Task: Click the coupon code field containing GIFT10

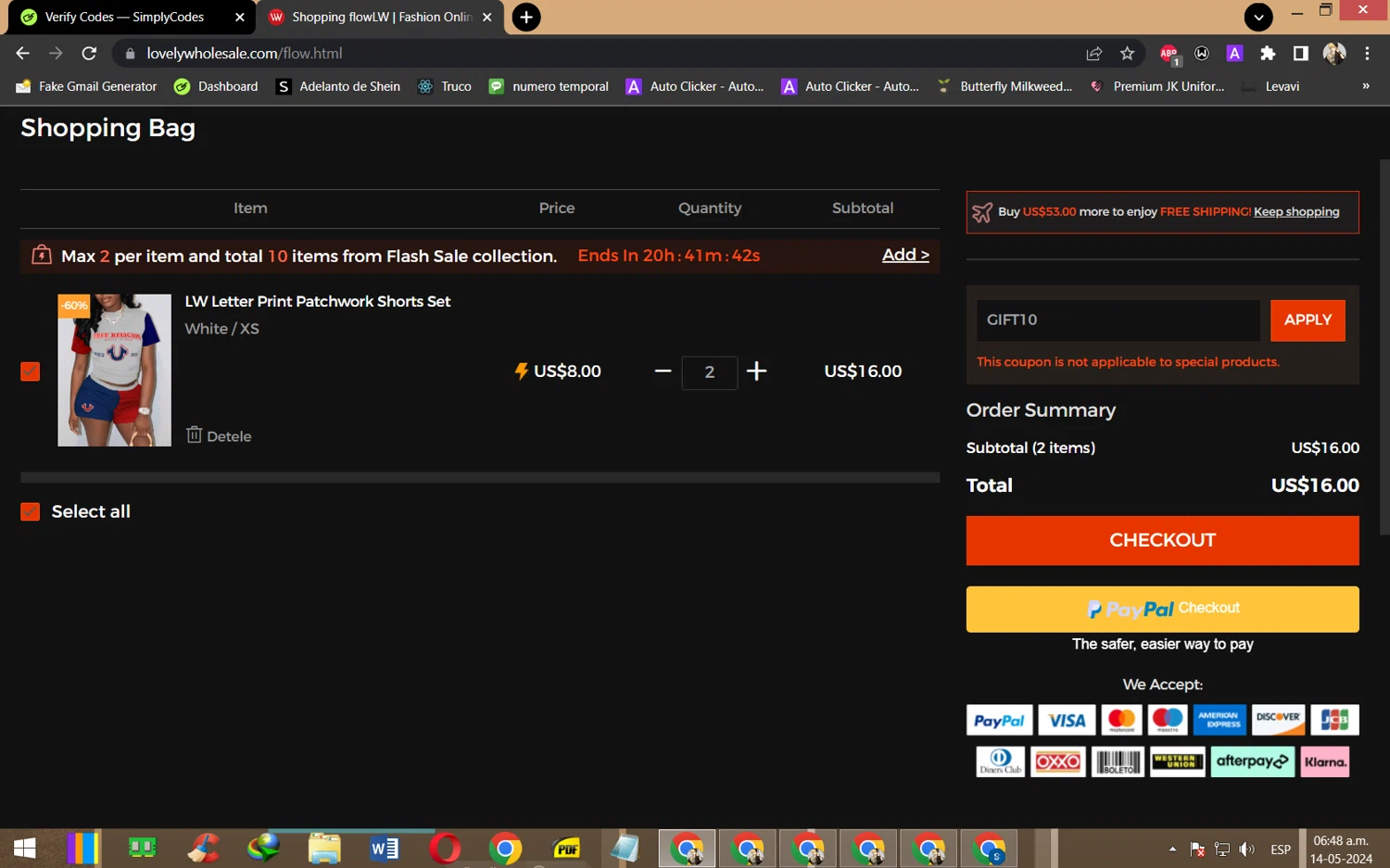Action: click(1118, 321)
